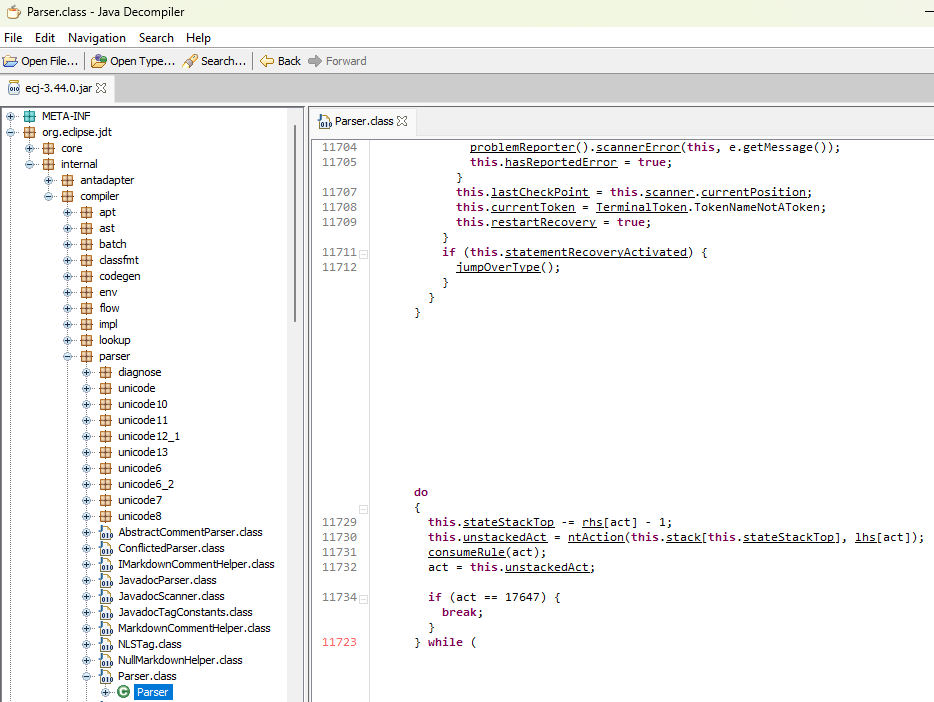This screenshot has width=934, height=702.
Task: Close the Parser.class editor tab
Action: [402, 121]
